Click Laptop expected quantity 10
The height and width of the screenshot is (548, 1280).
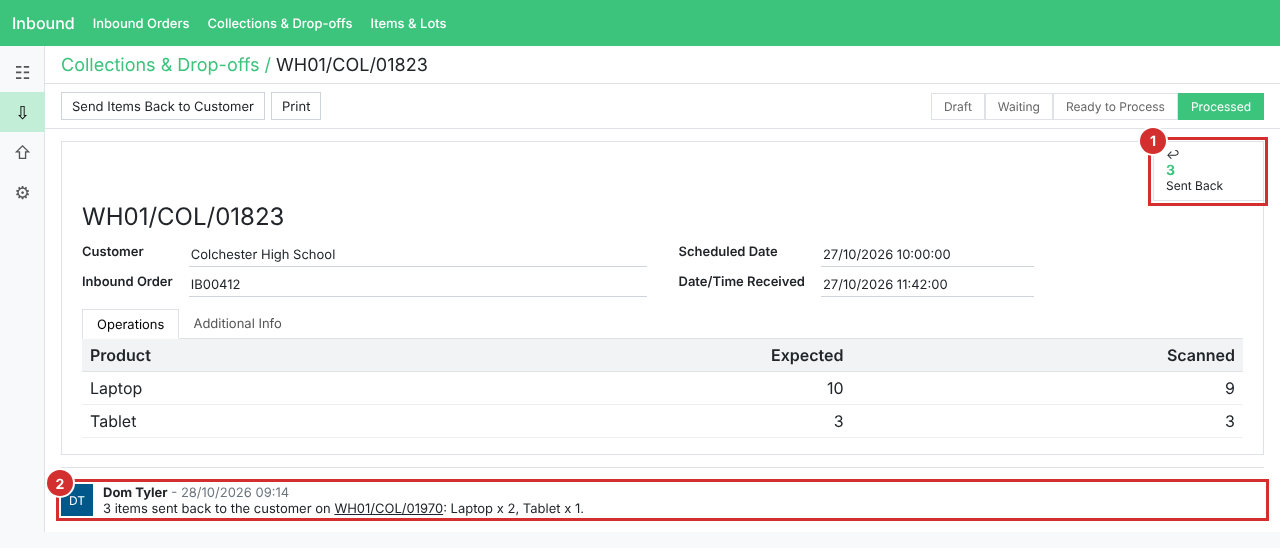[x=835, y=388]
